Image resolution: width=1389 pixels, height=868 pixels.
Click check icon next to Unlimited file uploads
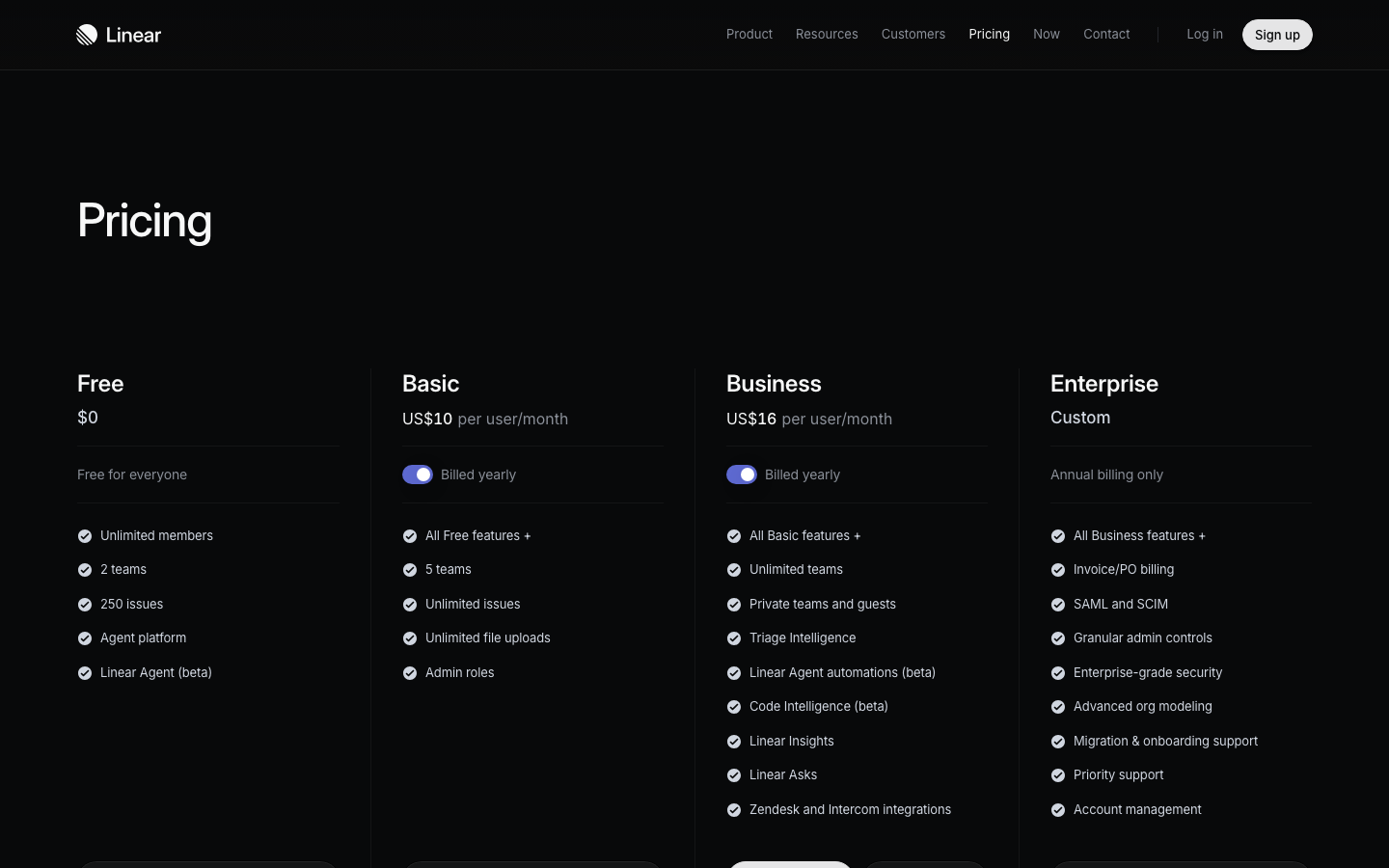pos(410,638)
